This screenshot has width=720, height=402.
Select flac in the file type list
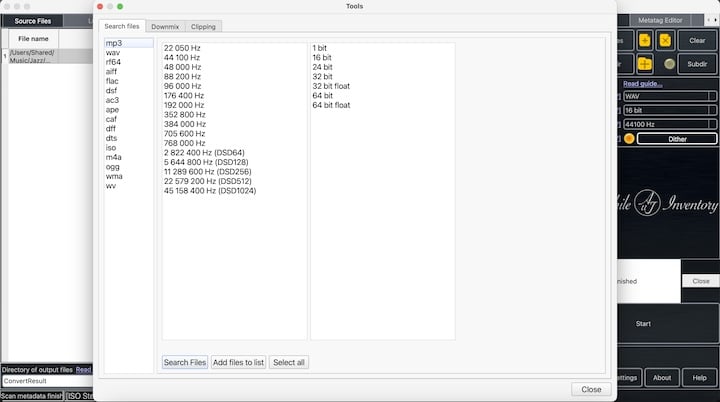129,81
